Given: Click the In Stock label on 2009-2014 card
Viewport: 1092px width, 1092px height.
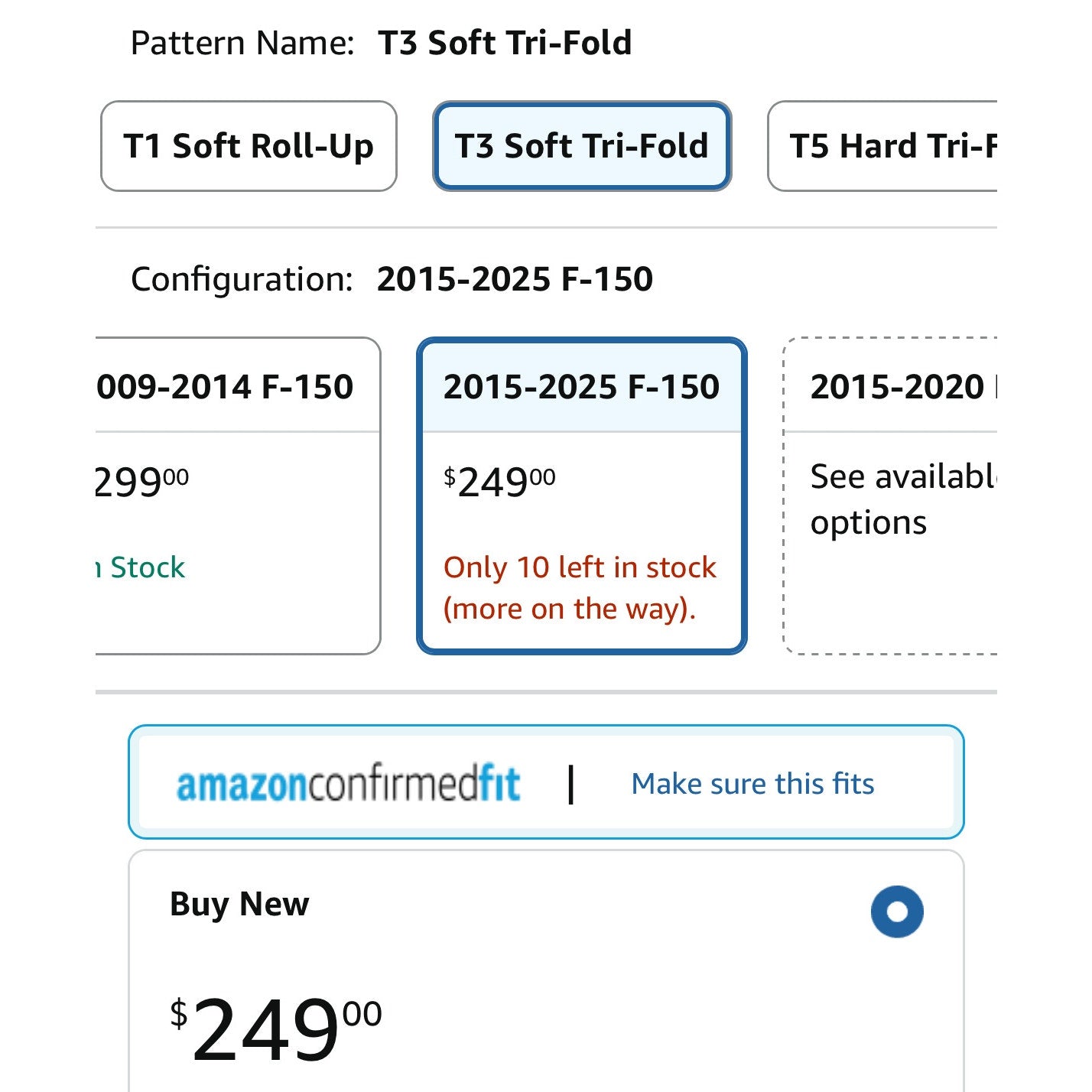Looking at the screenshot, I should (141, 567).
